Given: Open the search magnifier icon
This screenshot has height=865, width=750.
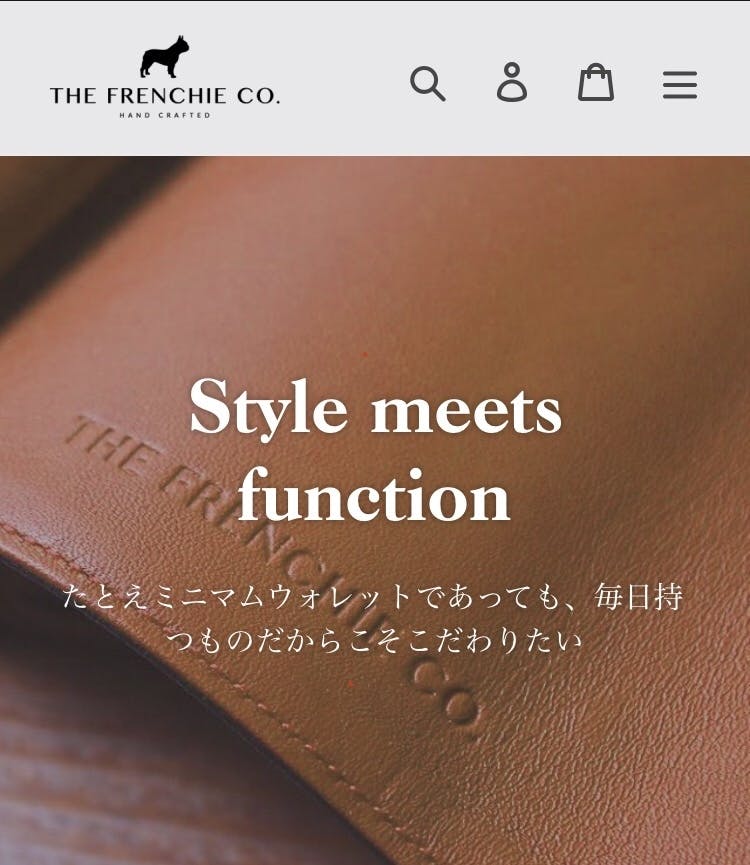Looking at the screenshot, I should tap(427, 83).
